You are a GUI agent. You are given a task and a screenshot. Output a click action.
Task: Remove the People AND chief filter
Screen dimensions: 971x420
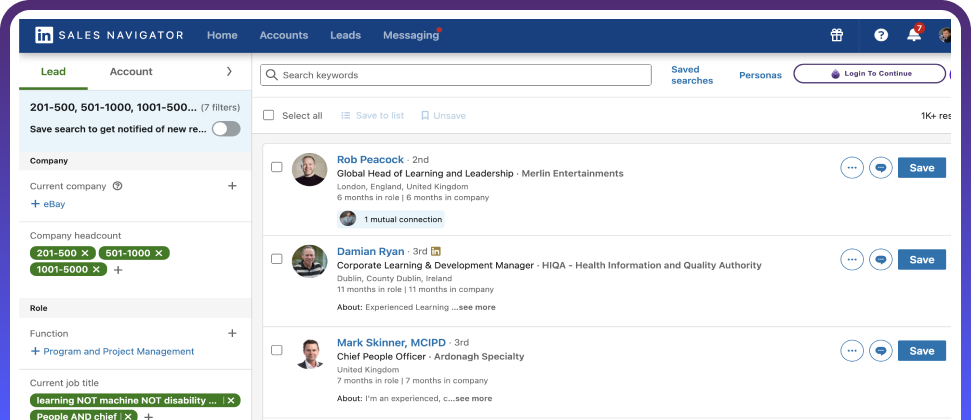(x=129, y=416)
